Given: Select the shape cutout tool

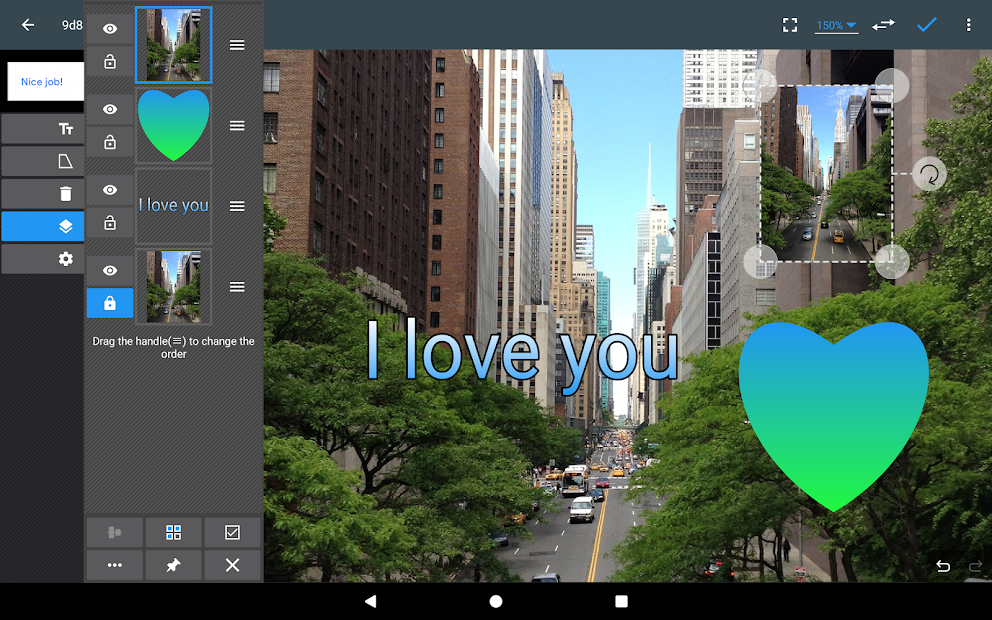Looking at the screenshot, I should coord(43,160).
